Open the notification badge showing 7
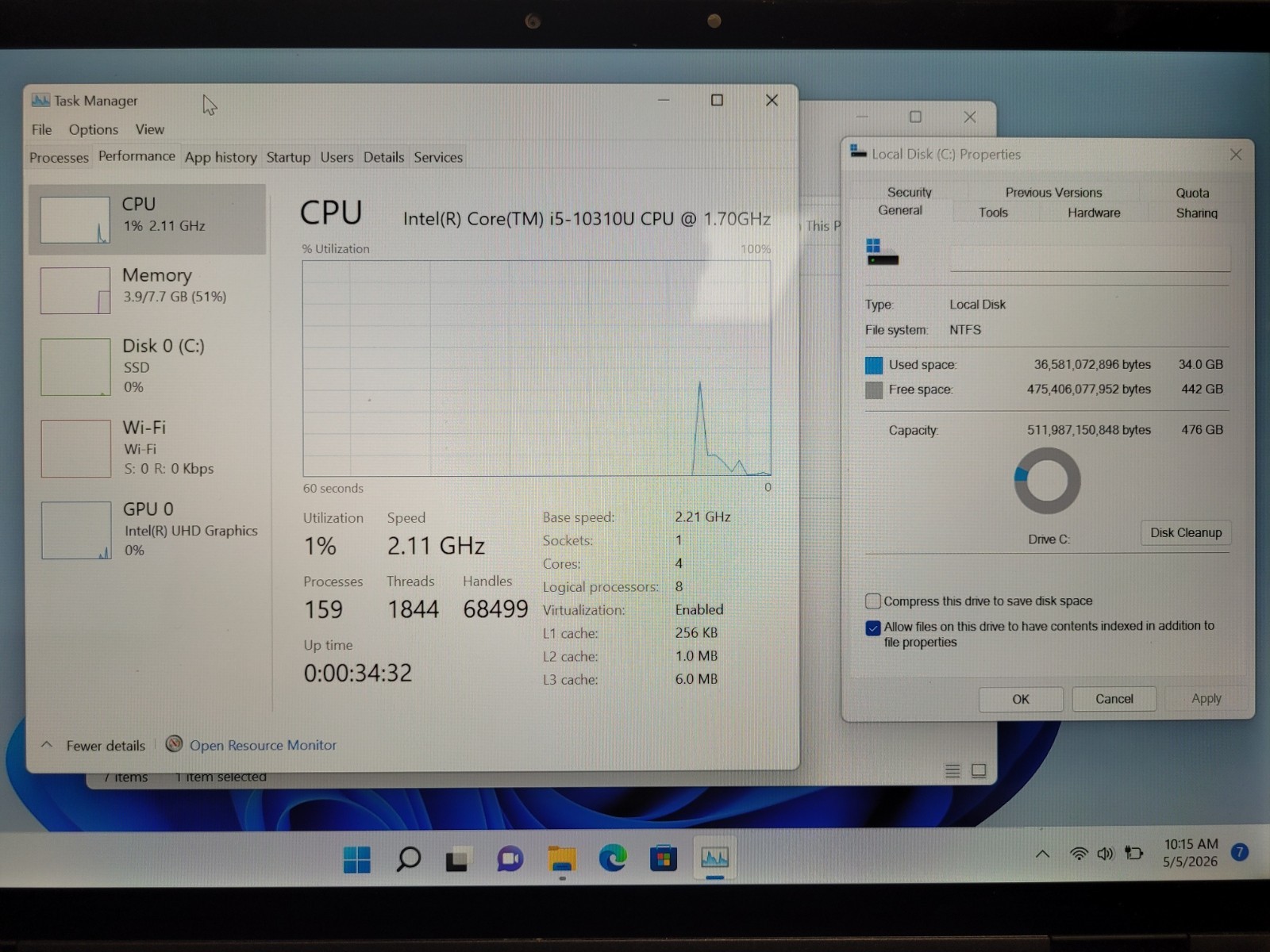 [x=1239, y=852]
